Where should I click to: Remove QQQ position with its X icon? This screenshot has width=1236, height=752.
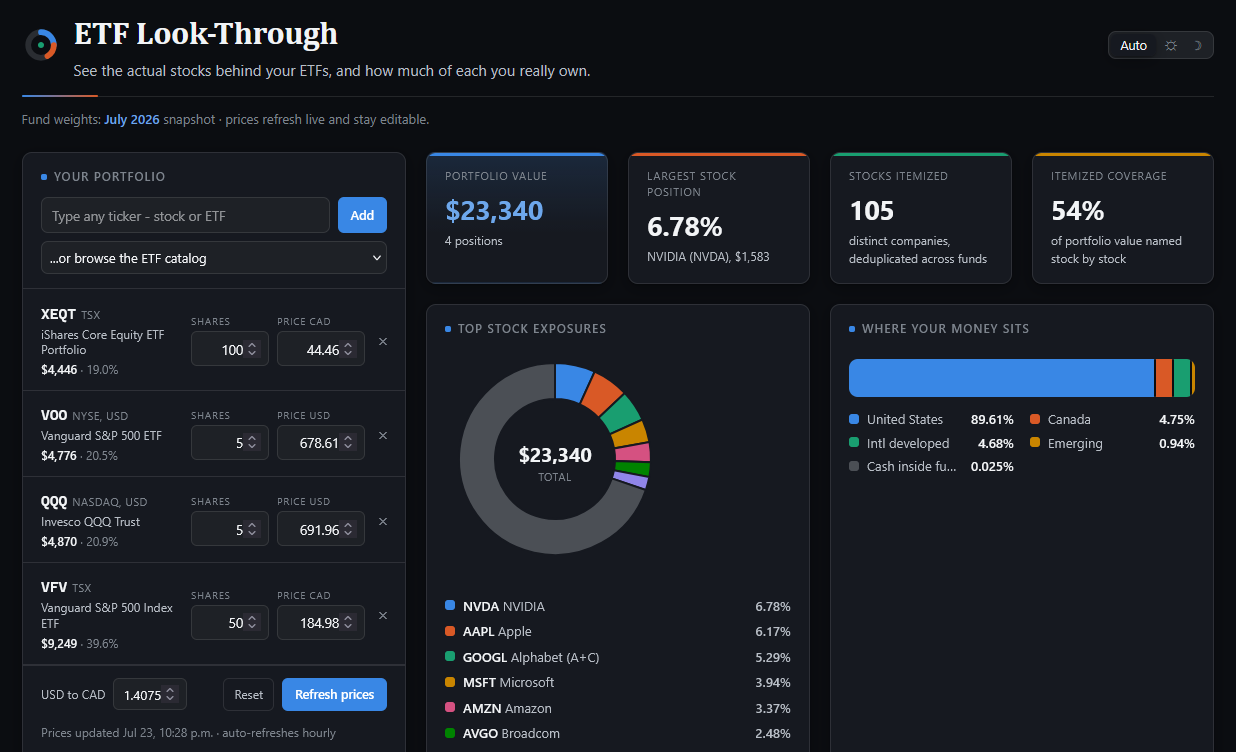click(383, 521)
